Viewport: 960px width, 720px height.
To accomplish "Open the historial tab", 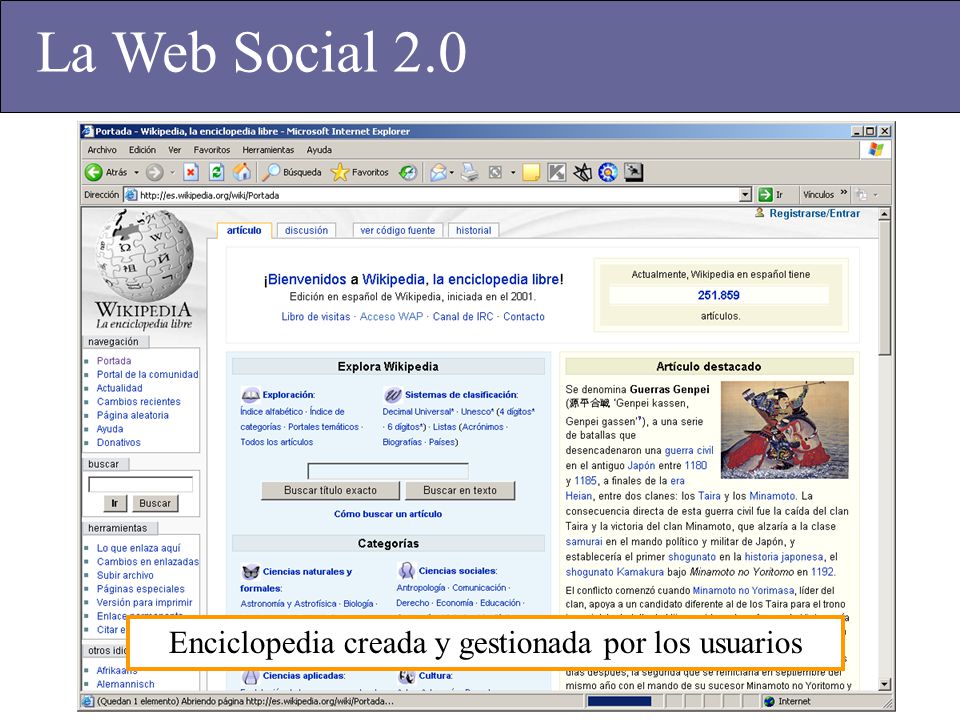I will pos(473,230).
